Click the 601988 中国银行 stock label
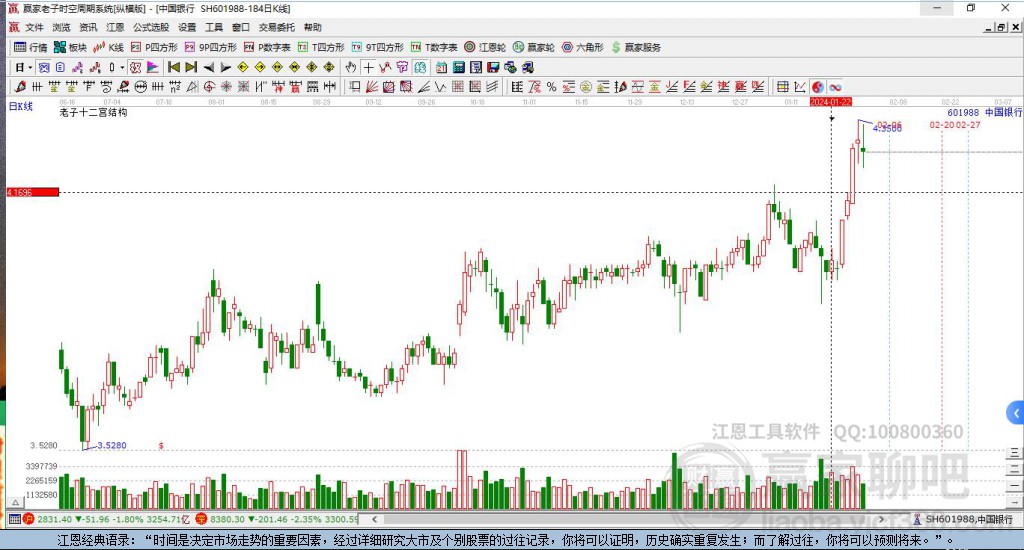The width and height of the screenshot is (1024, 550). [x=985, y=112]
